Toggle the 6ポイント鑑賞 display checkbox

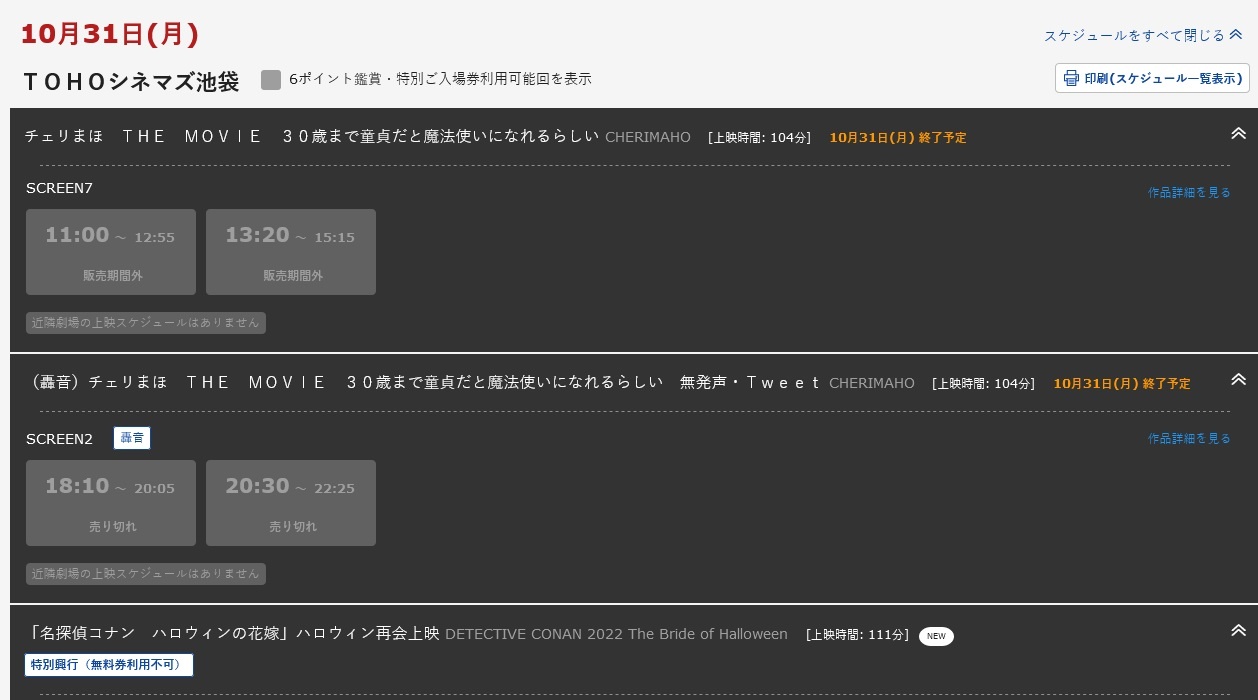coord(271,80)
